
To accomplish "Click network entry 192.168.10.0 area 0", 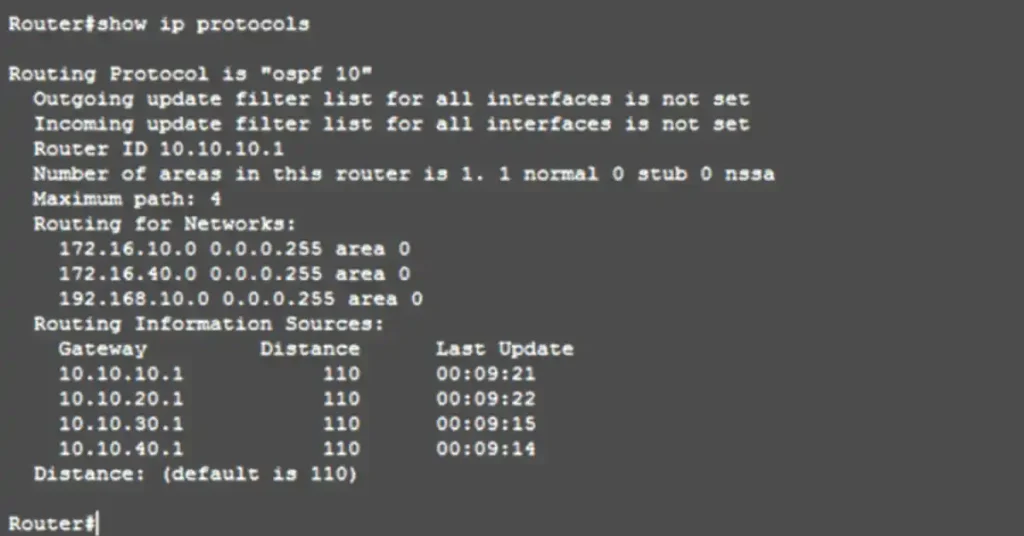I will coord(240,299).
